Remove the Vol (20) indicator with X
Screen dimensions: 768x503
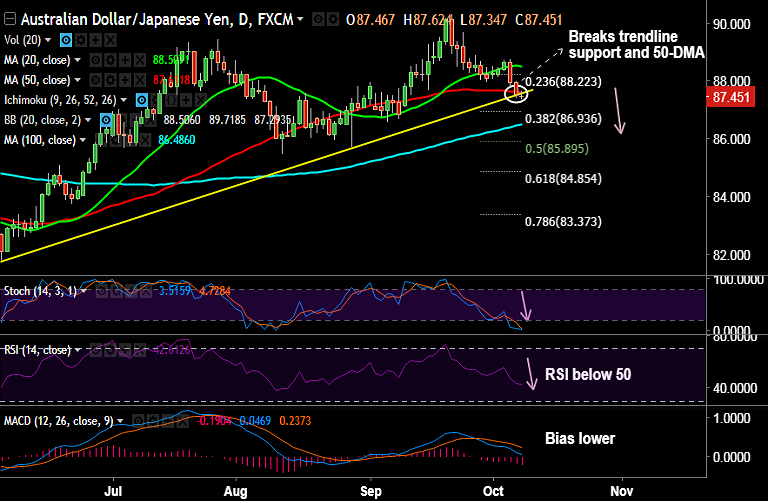point(110,40)
